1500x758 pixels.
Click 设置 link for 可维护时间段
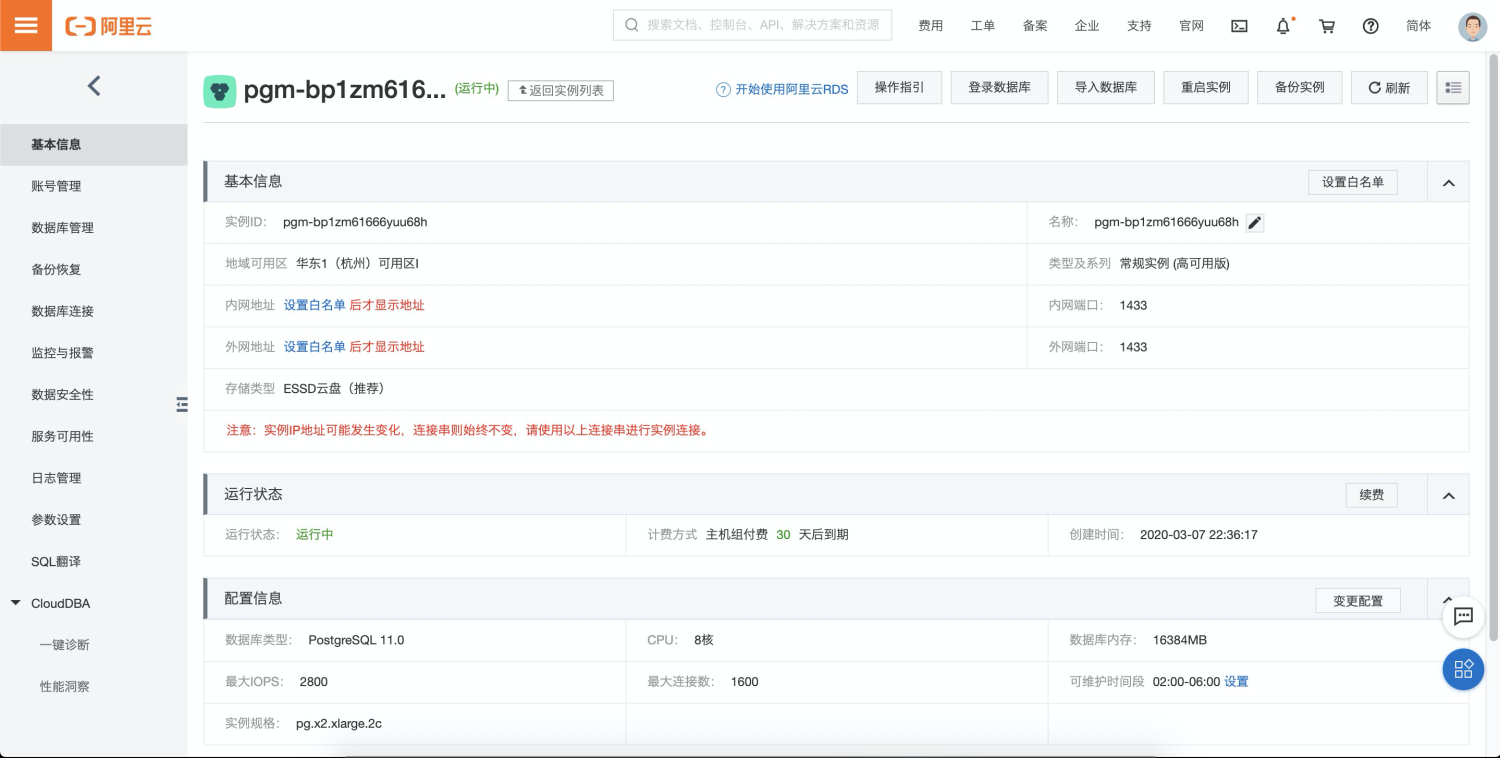point(1237,682)
